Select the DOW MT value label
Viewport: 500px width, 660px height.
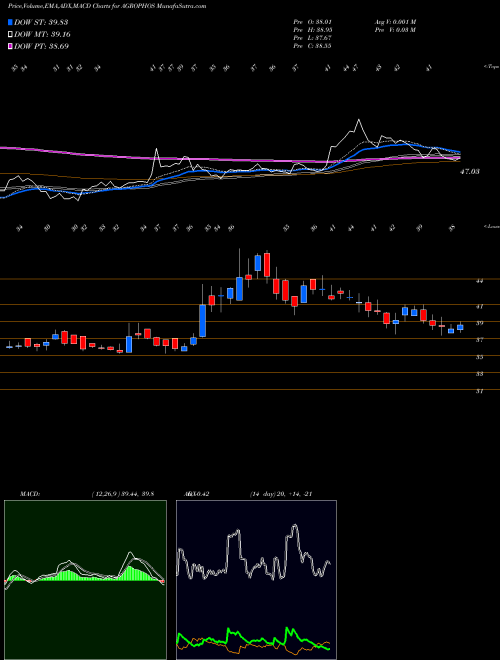pyautogui.click(x=42, y=35)
